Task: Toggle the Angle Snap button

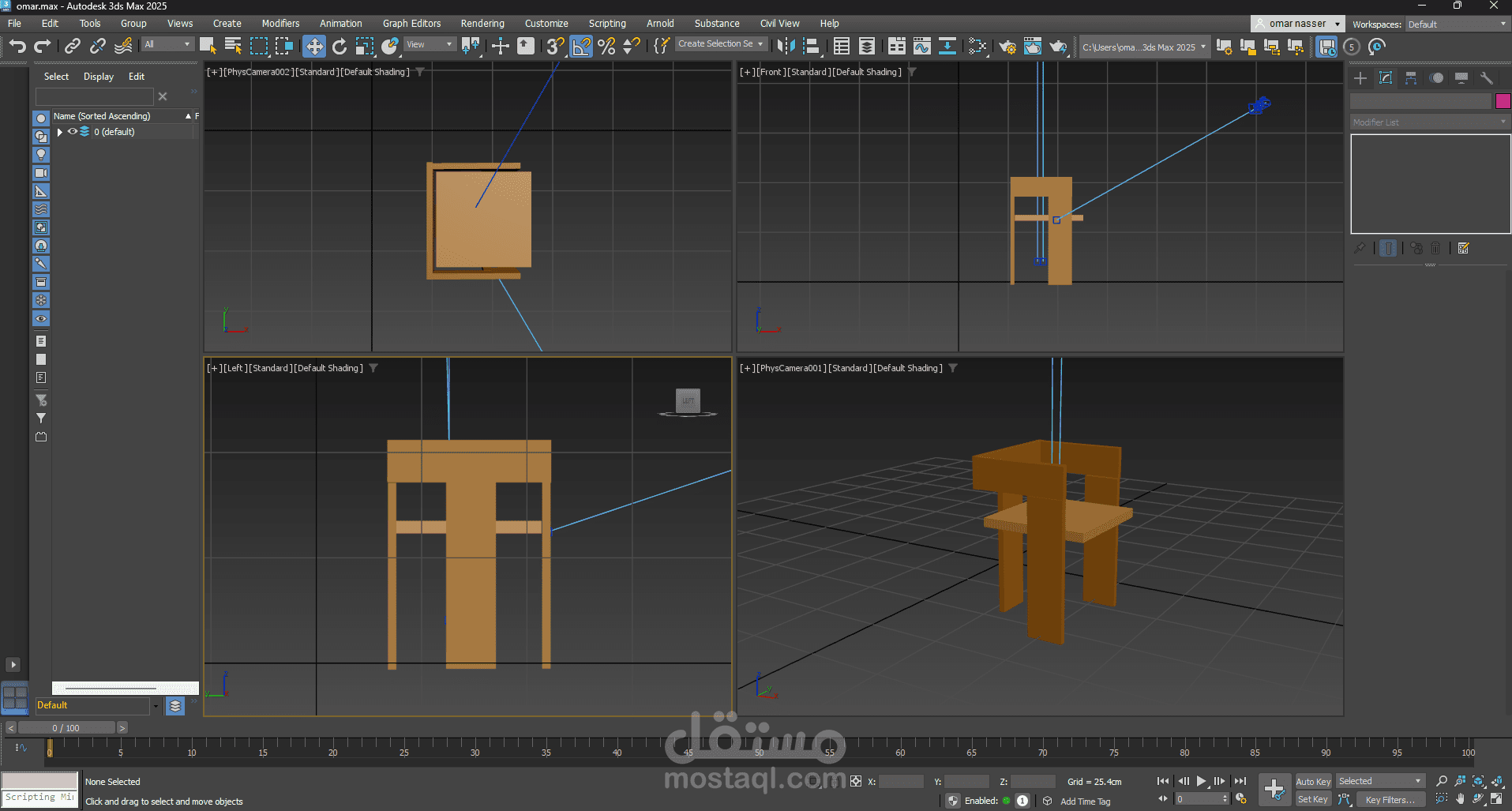Action: click(581, 46)
